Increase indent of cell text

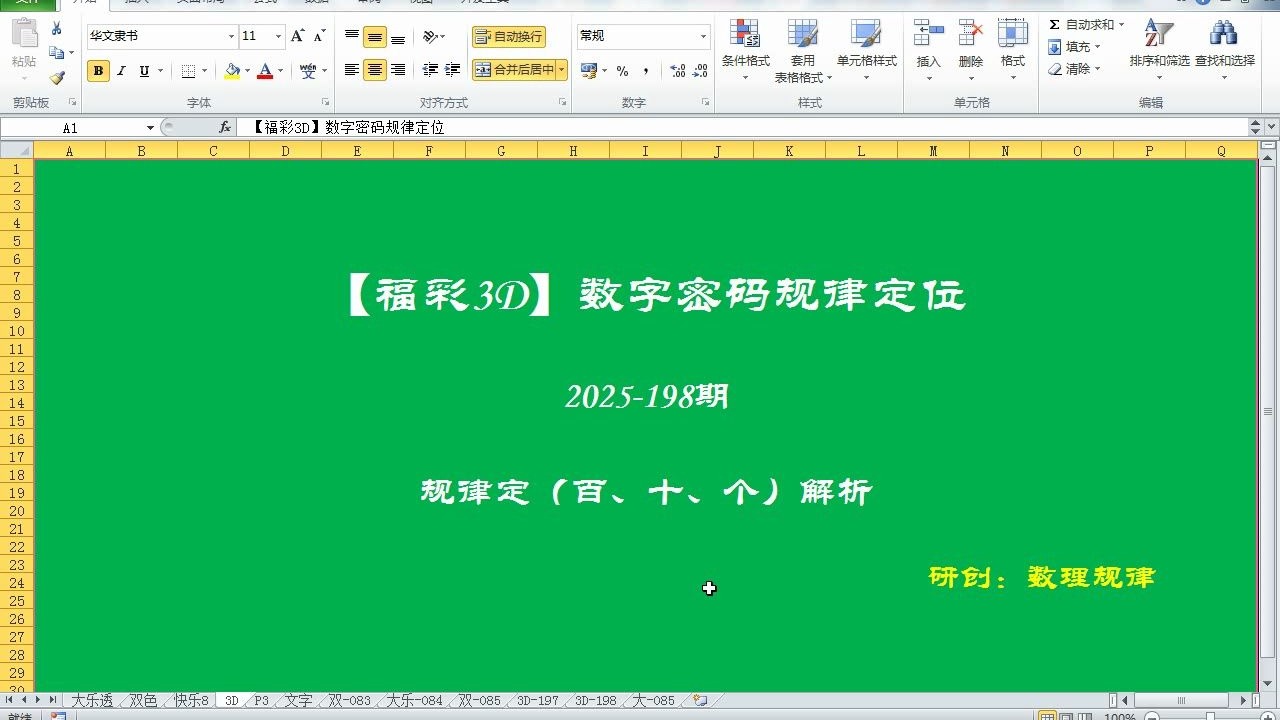coord(452,70)
